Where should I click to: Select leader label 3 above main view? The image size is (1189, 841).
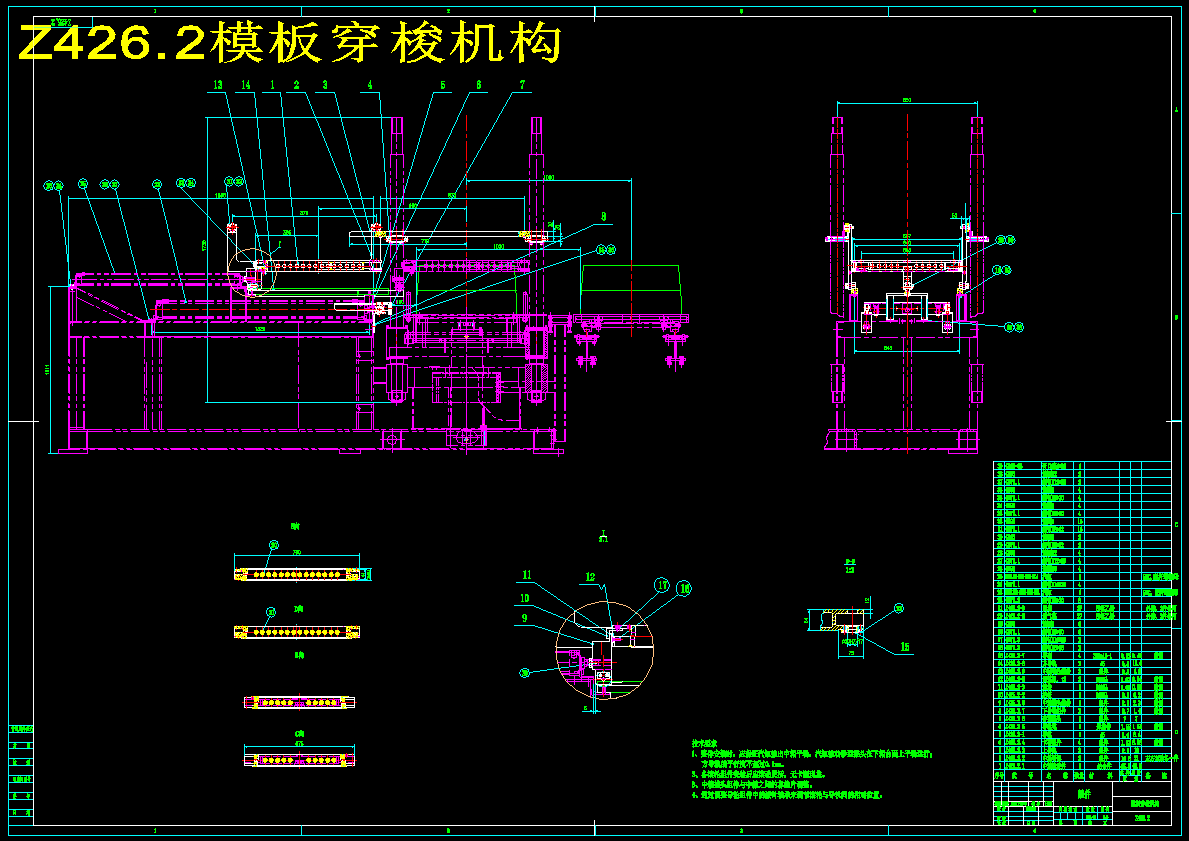(325, 86)
